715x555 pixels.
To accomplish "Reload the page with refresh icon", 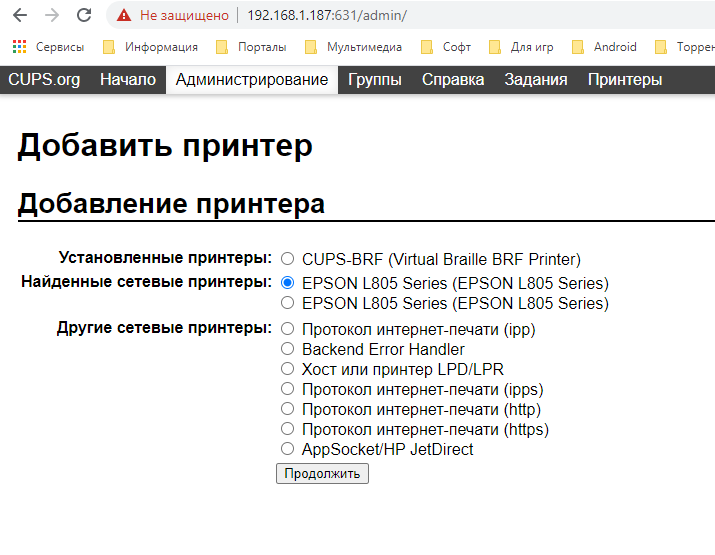I will click(x=84, y=16).
